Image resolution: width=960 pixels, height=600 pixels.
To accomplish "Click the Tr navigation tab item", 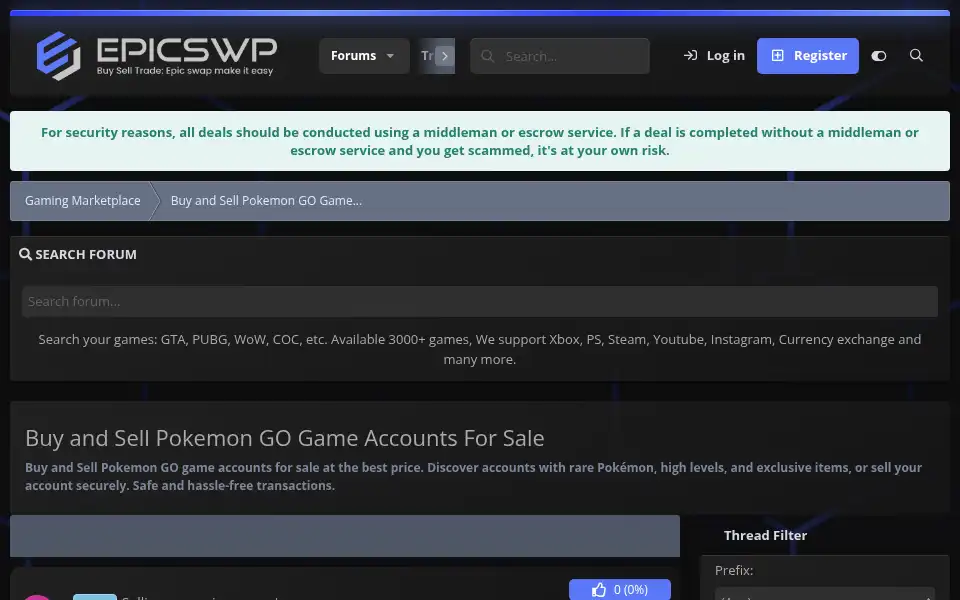I will pyautogui.click(x=427, y=56).
